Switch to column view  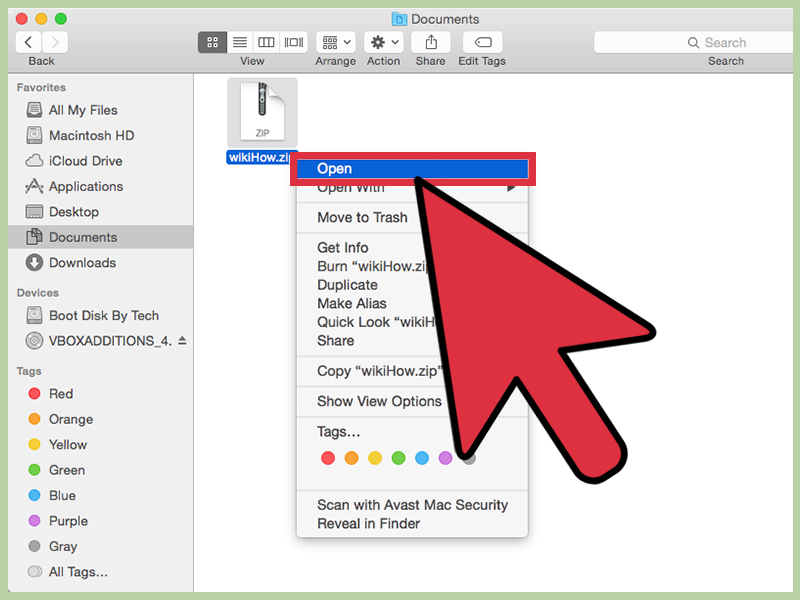tap(266, 42)
